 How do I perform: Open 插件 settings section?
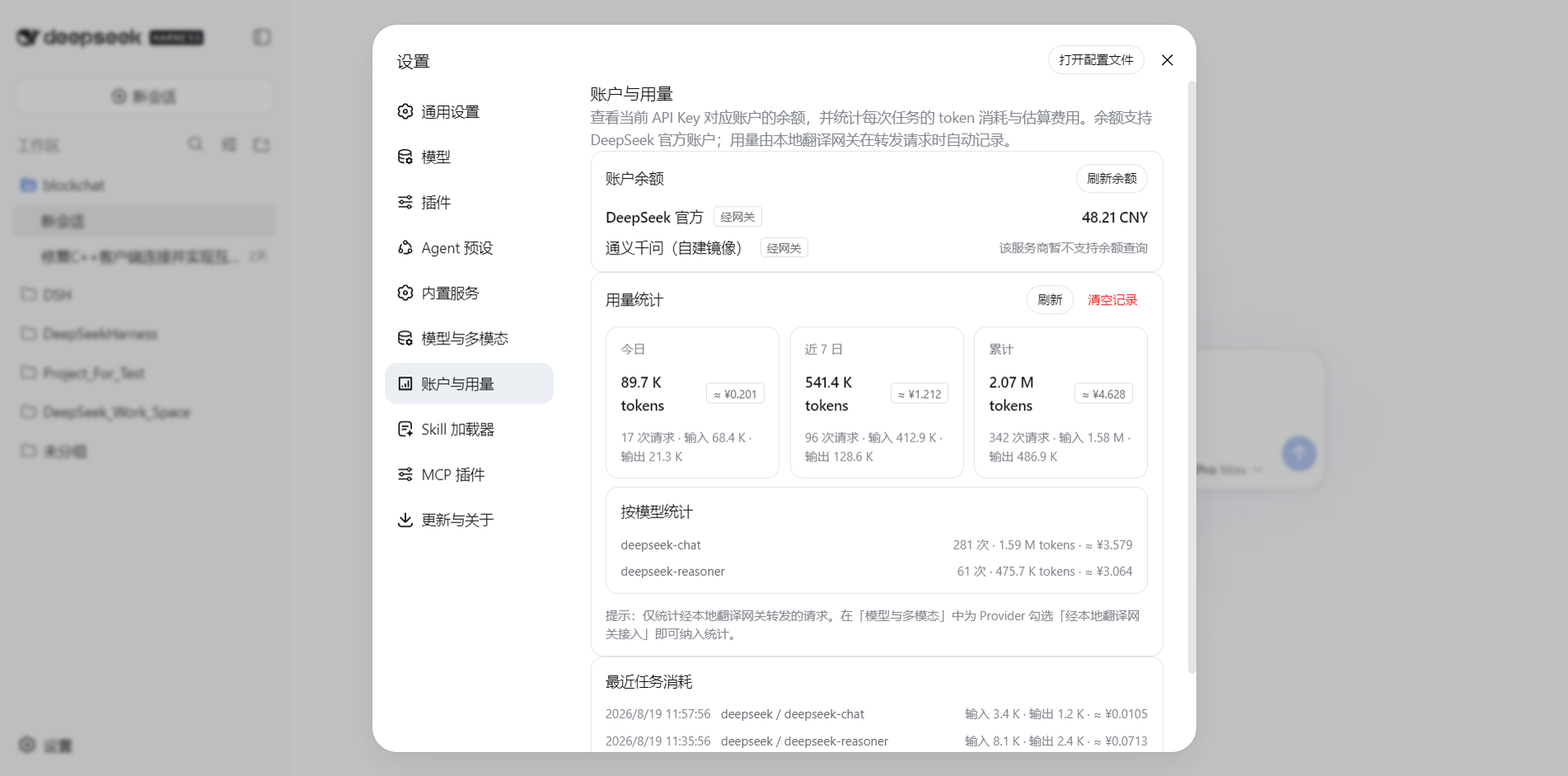pos(469,203)
